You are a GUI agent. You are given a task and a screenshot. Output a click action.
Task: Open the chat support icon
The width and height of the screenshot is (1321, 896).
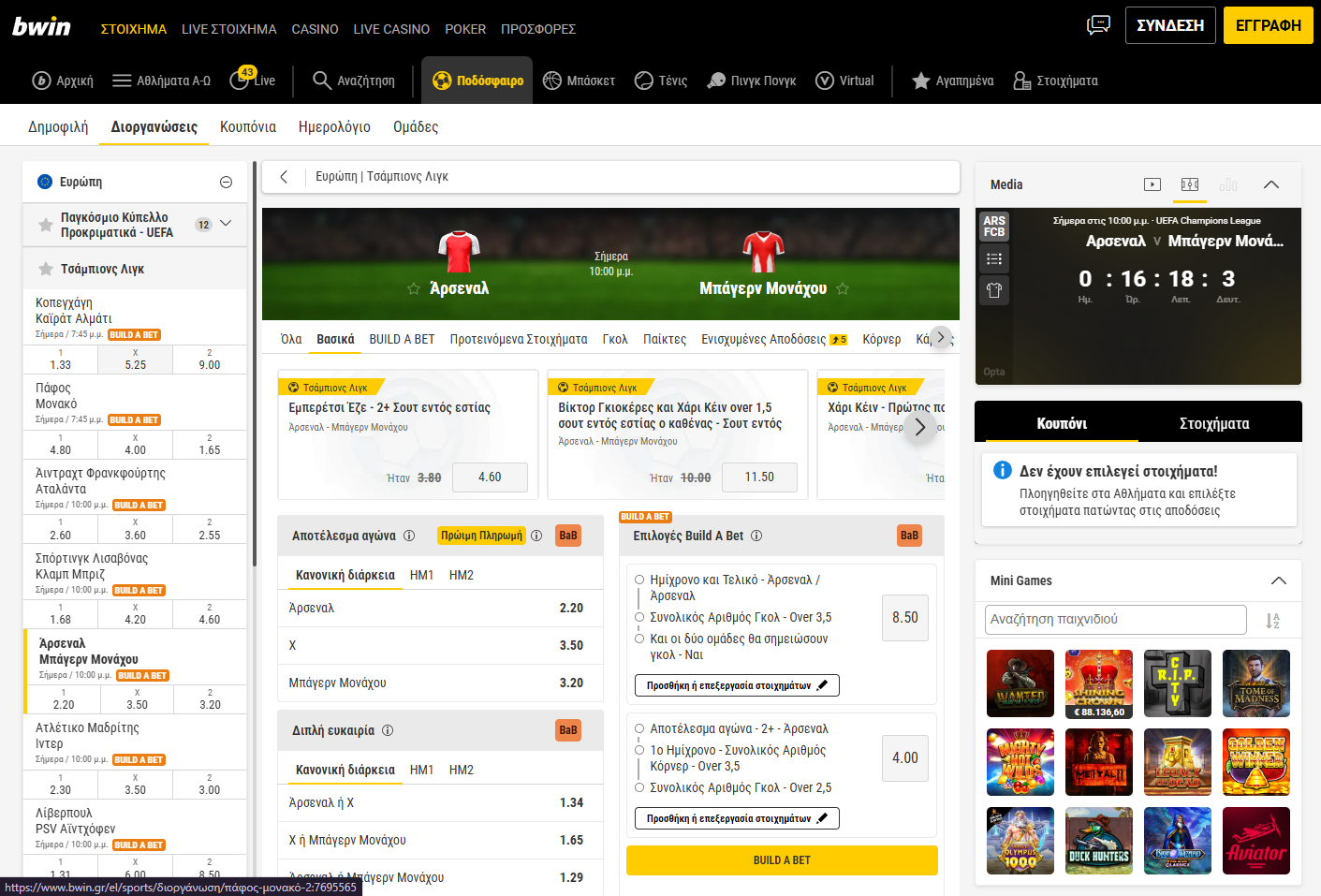(x=1098, y=25)
